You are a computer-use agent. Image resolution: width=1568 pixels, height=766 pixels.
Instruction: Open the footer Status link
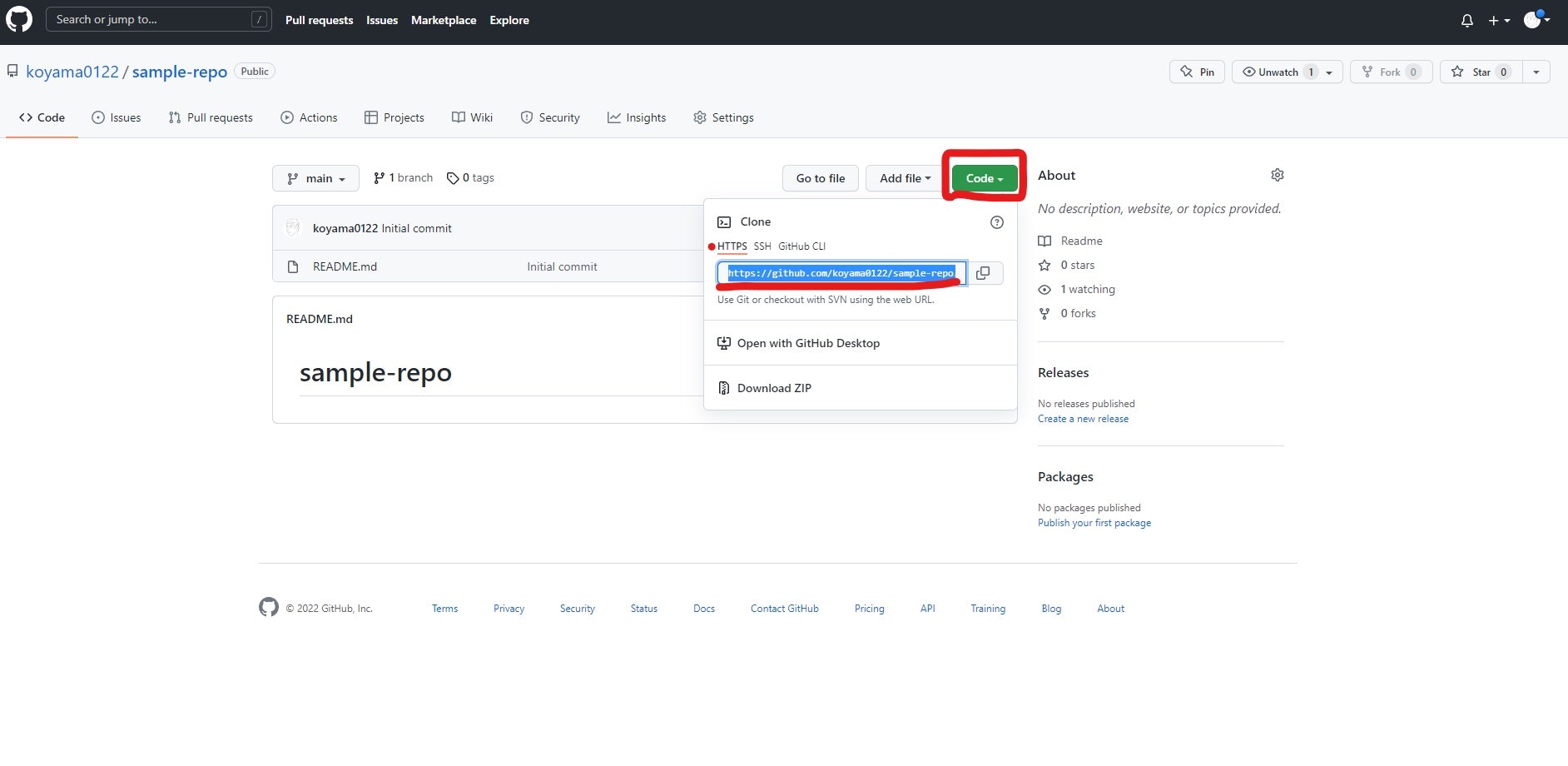point(644,609)
